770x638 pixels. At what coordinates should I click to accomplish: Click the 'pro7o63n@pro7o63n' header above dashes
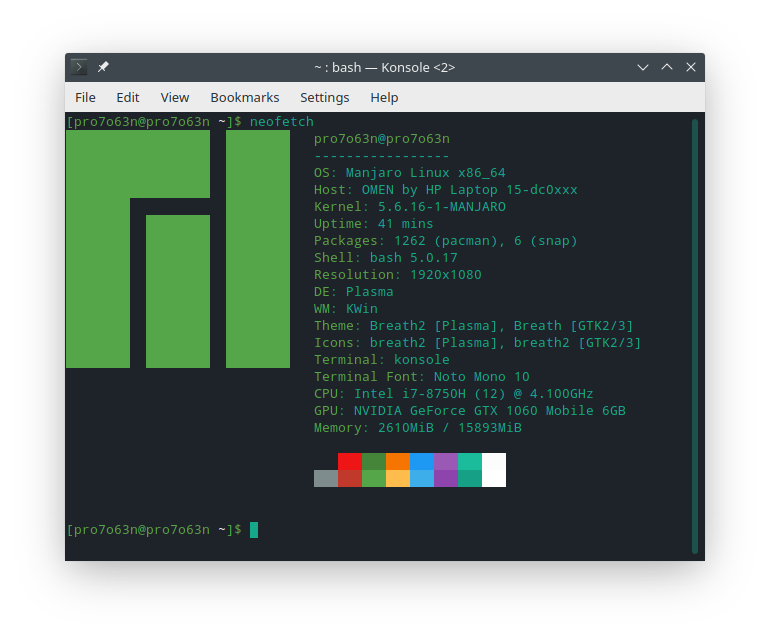click(x=382, y=139)
